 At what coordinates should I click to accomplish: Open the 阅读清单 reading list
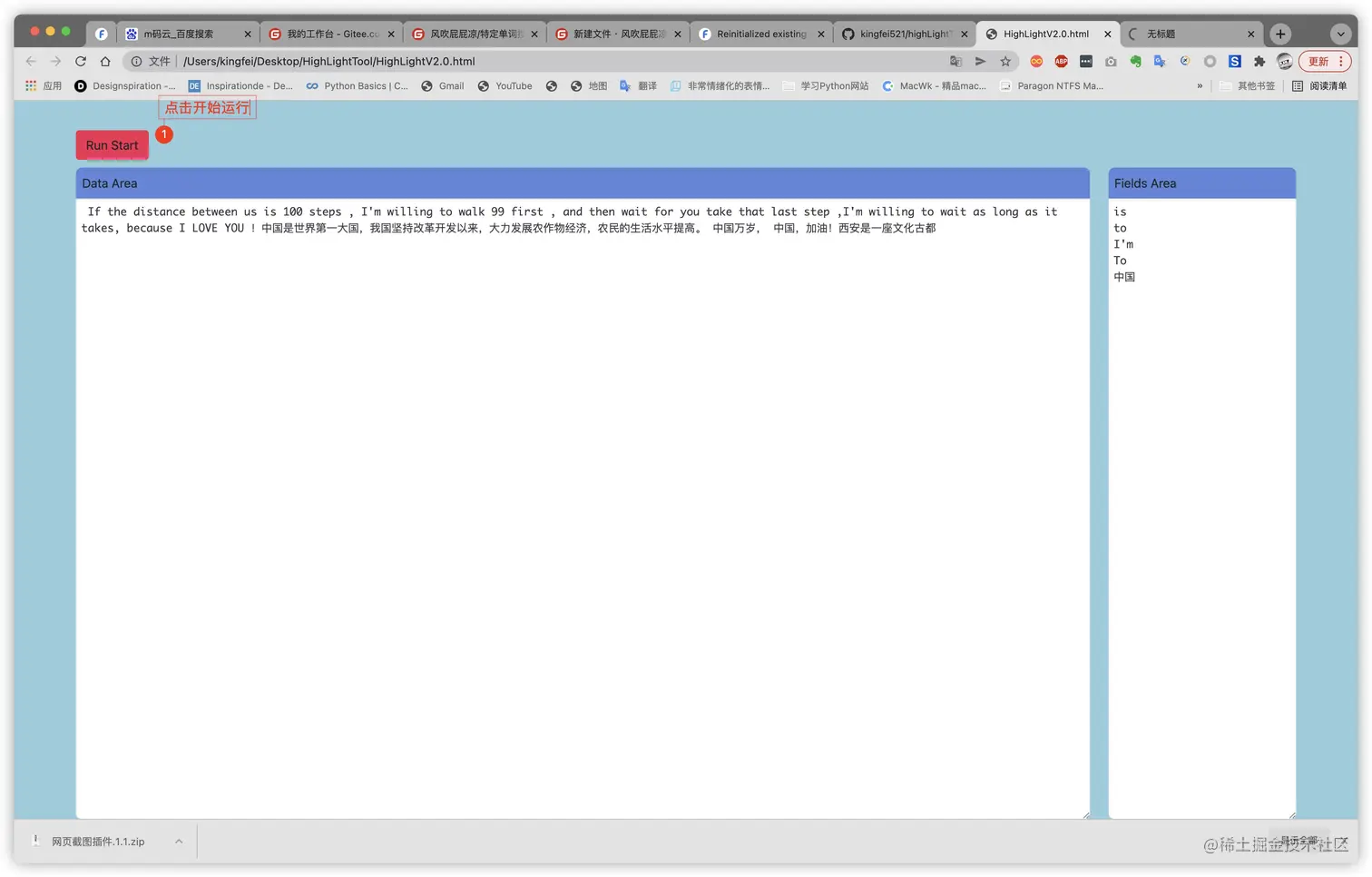coord(1319,85)
